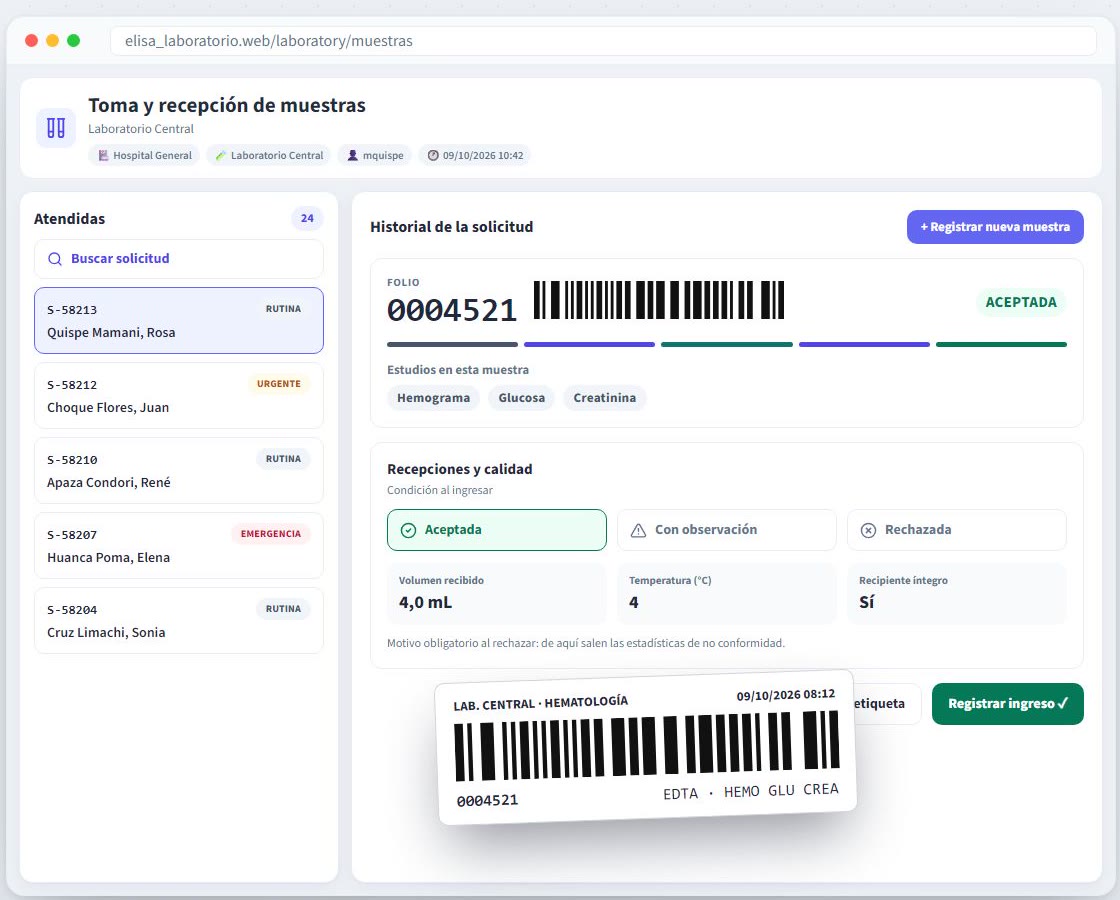This screenshot has height=900, width=1120.
Task: Click Registrar nueva muestra button
Action: (995, 227)
